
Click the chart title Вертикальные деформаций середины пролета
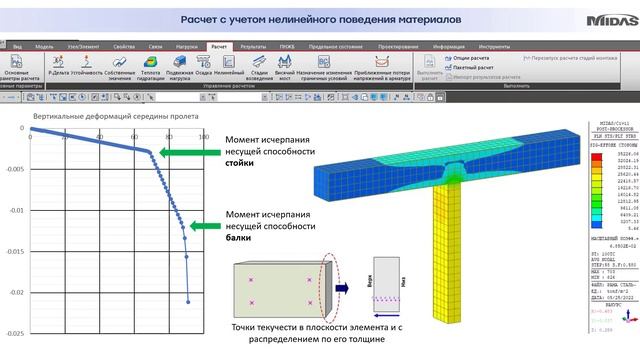tap(116, 116)
